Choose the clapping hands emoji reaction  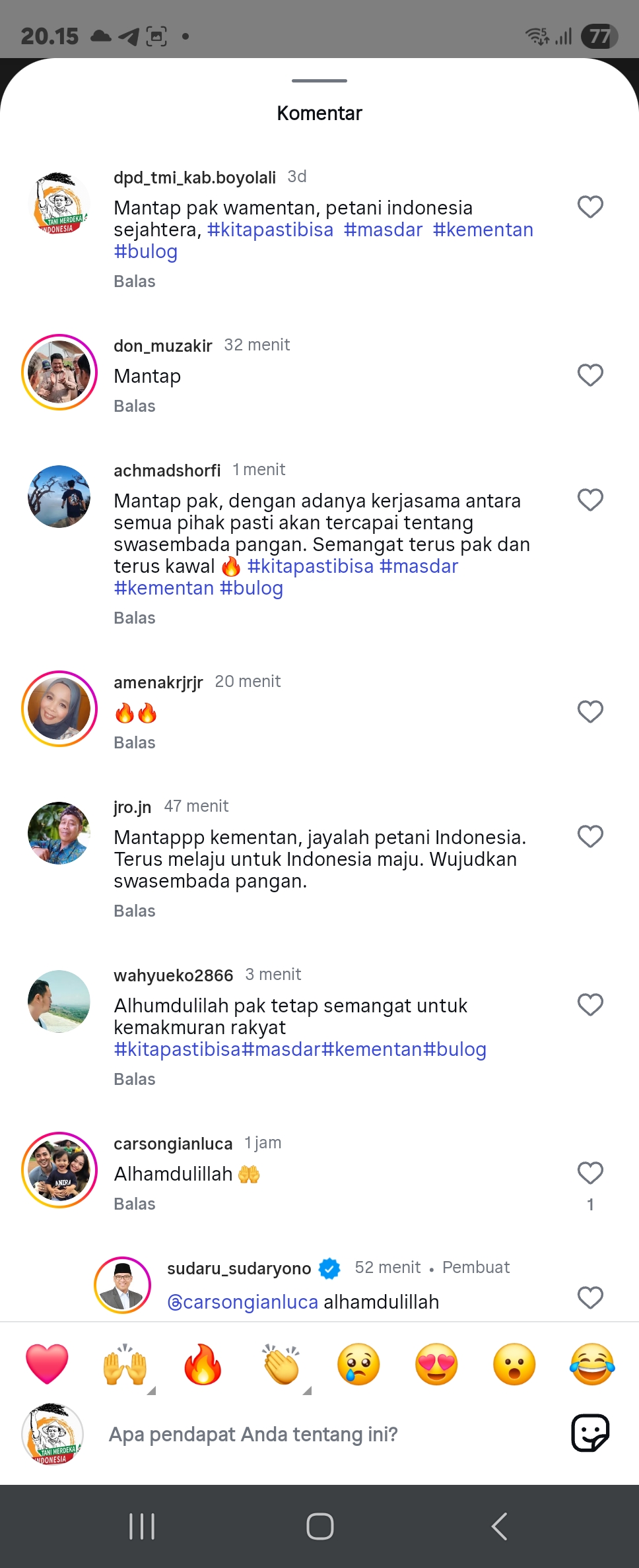(281, 1364)
